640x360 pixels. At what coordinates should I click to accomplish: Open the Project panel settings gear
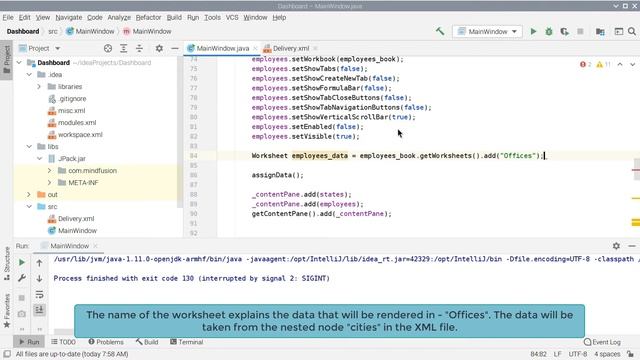[x=159, y=48]
